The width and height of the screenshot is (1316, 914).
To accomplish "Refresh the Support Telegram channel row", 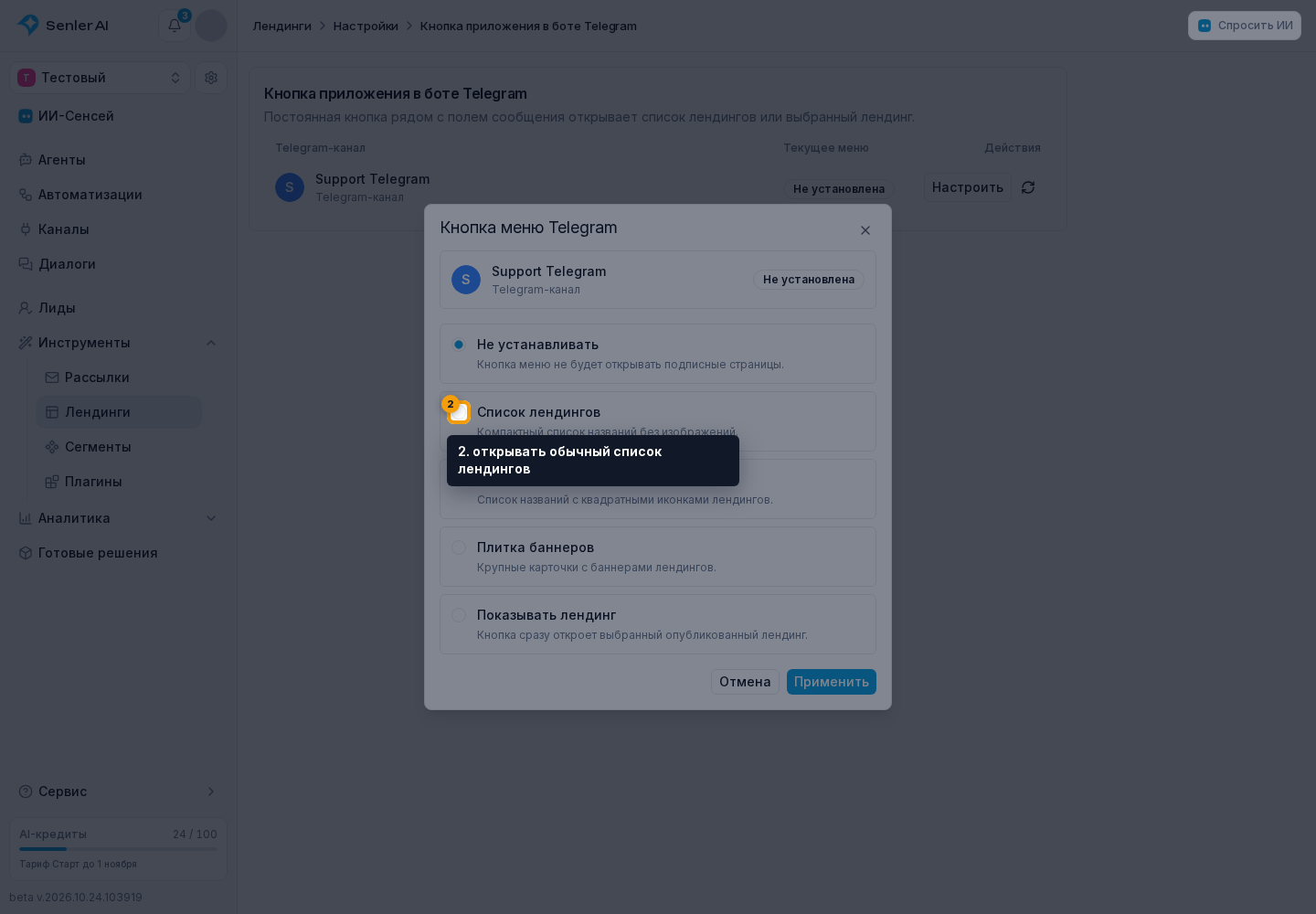I will pos(1028,187).
